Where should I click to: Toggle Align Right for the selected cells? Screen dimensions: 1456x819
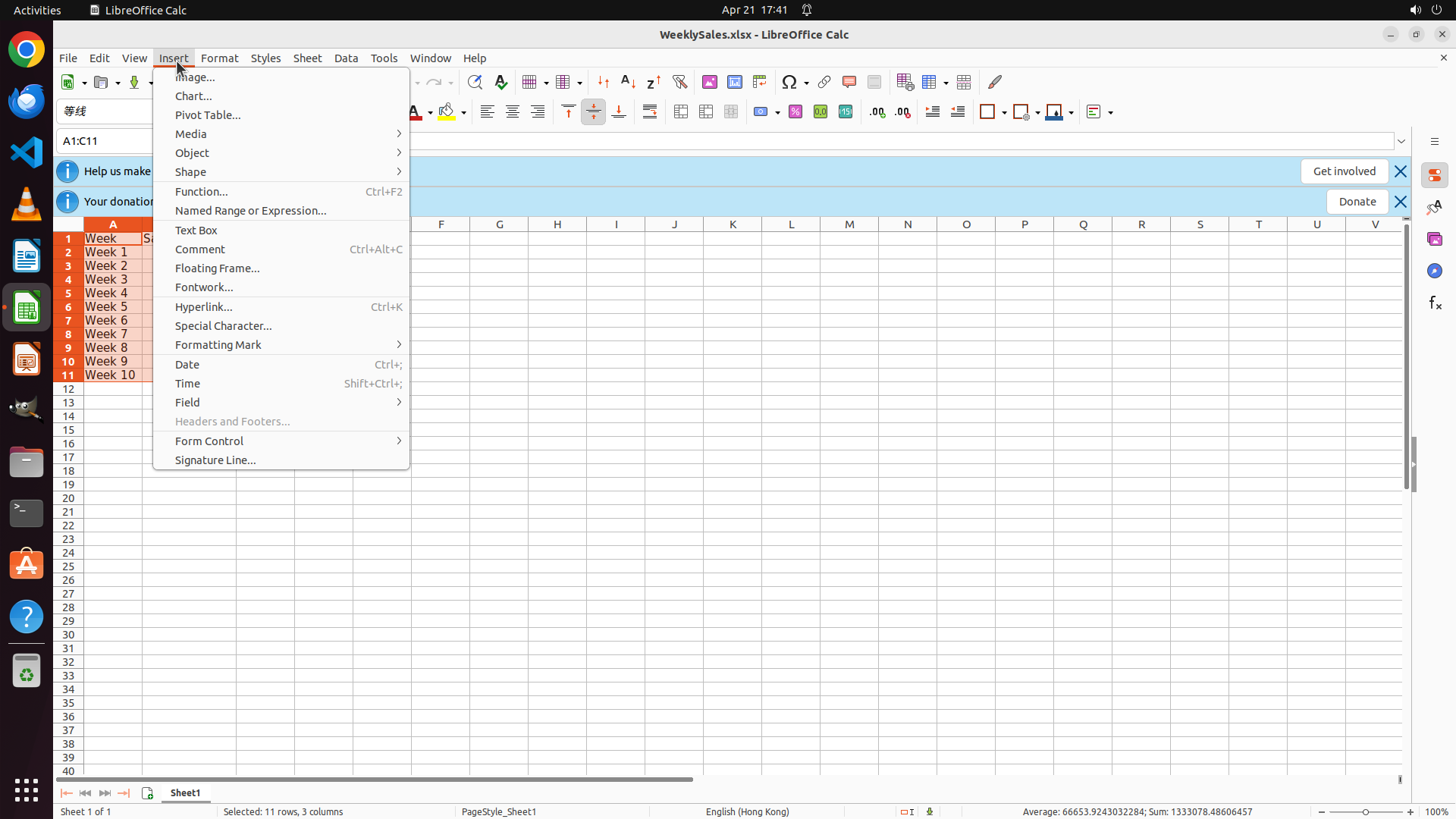tap(538, 112)
